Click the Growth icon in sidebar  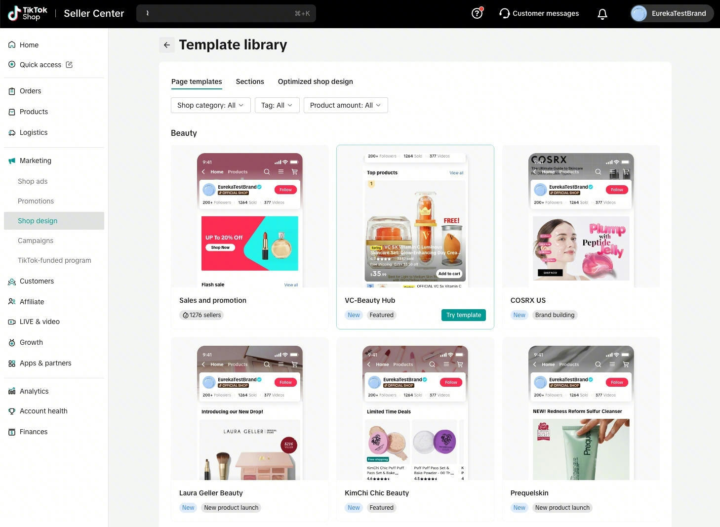coord(12,342)
